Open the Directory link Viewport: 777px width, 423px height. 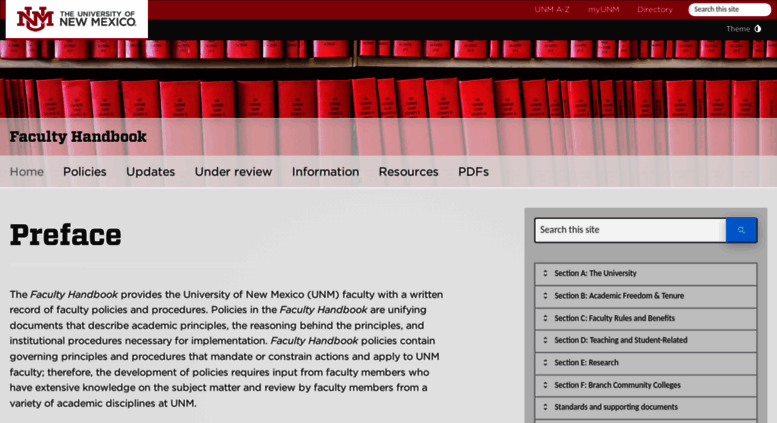pos(655,9)
